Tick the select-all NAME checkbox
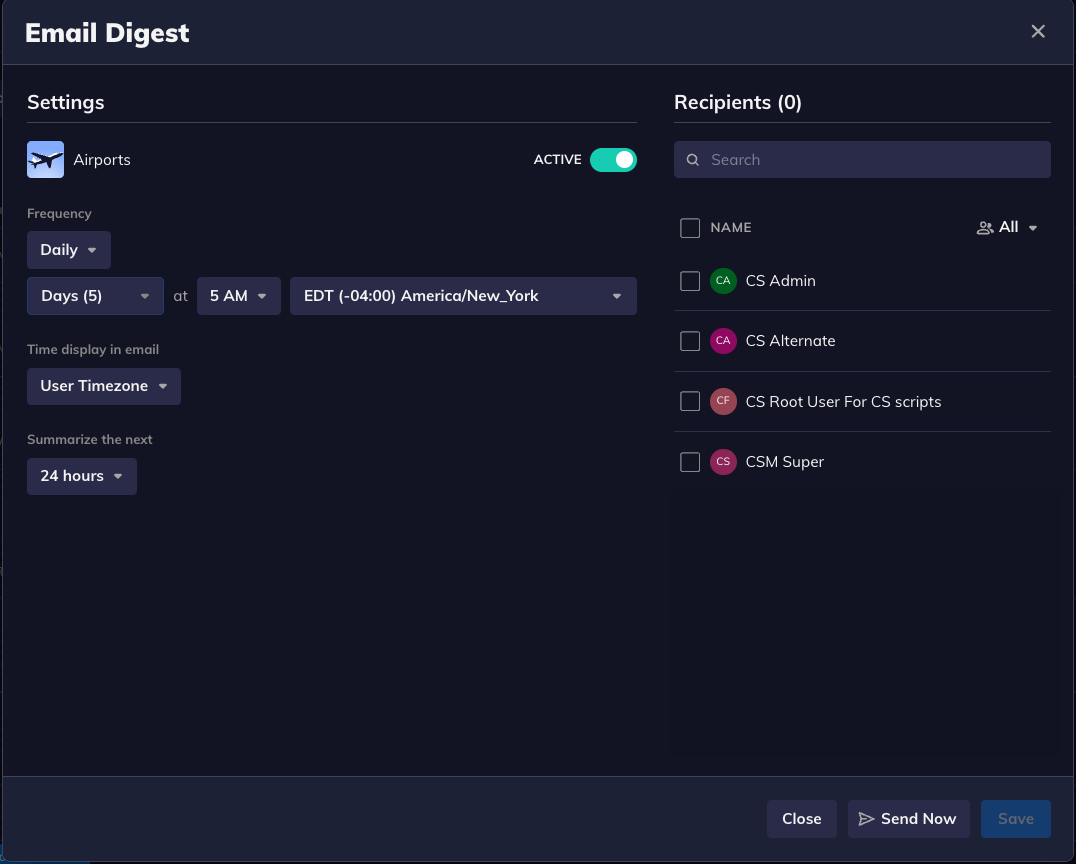Screen dimensions: 1076x864 [690, 228]
